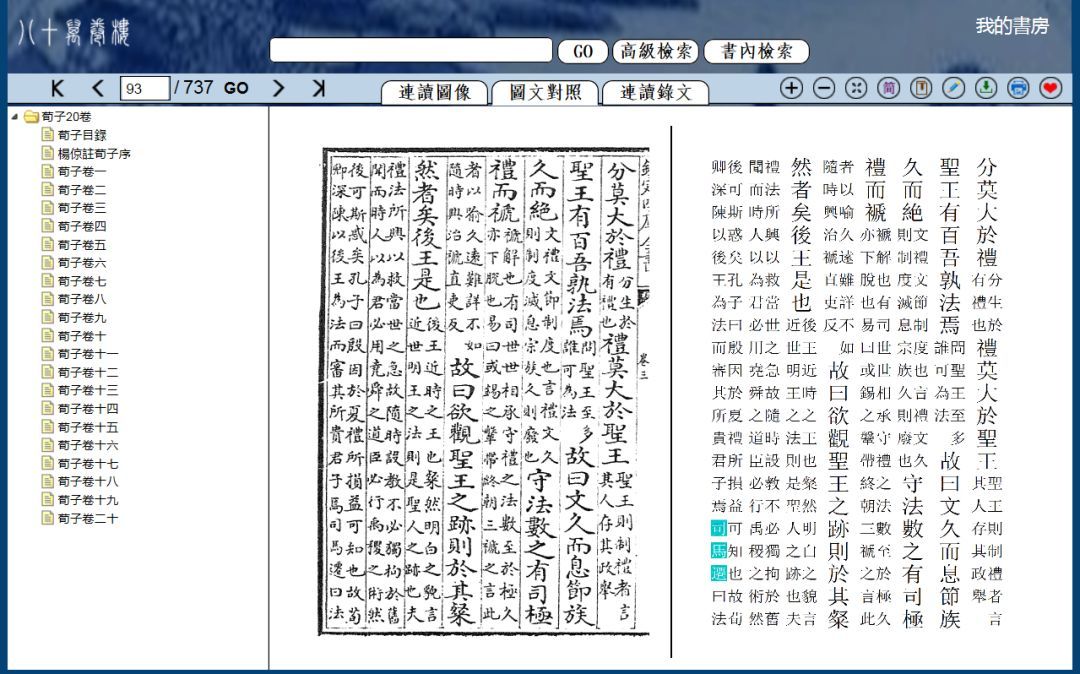
Task: Switch to the 連讀錄文 tab
Action: point(655,92)
